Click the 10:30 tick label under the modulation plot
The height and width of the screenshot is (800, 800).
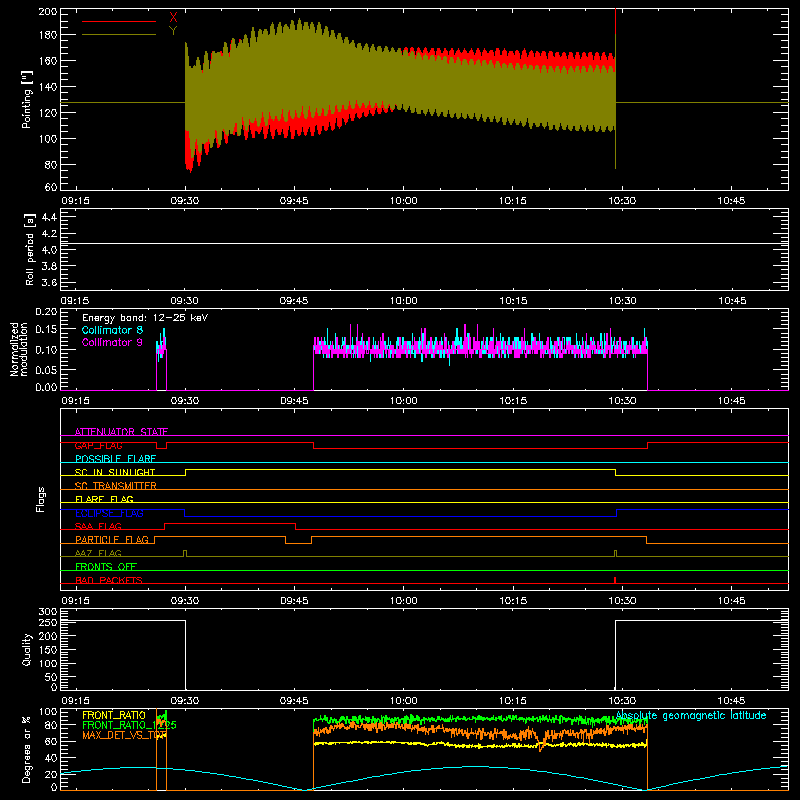pyautogui.click(x=622, y=401)
